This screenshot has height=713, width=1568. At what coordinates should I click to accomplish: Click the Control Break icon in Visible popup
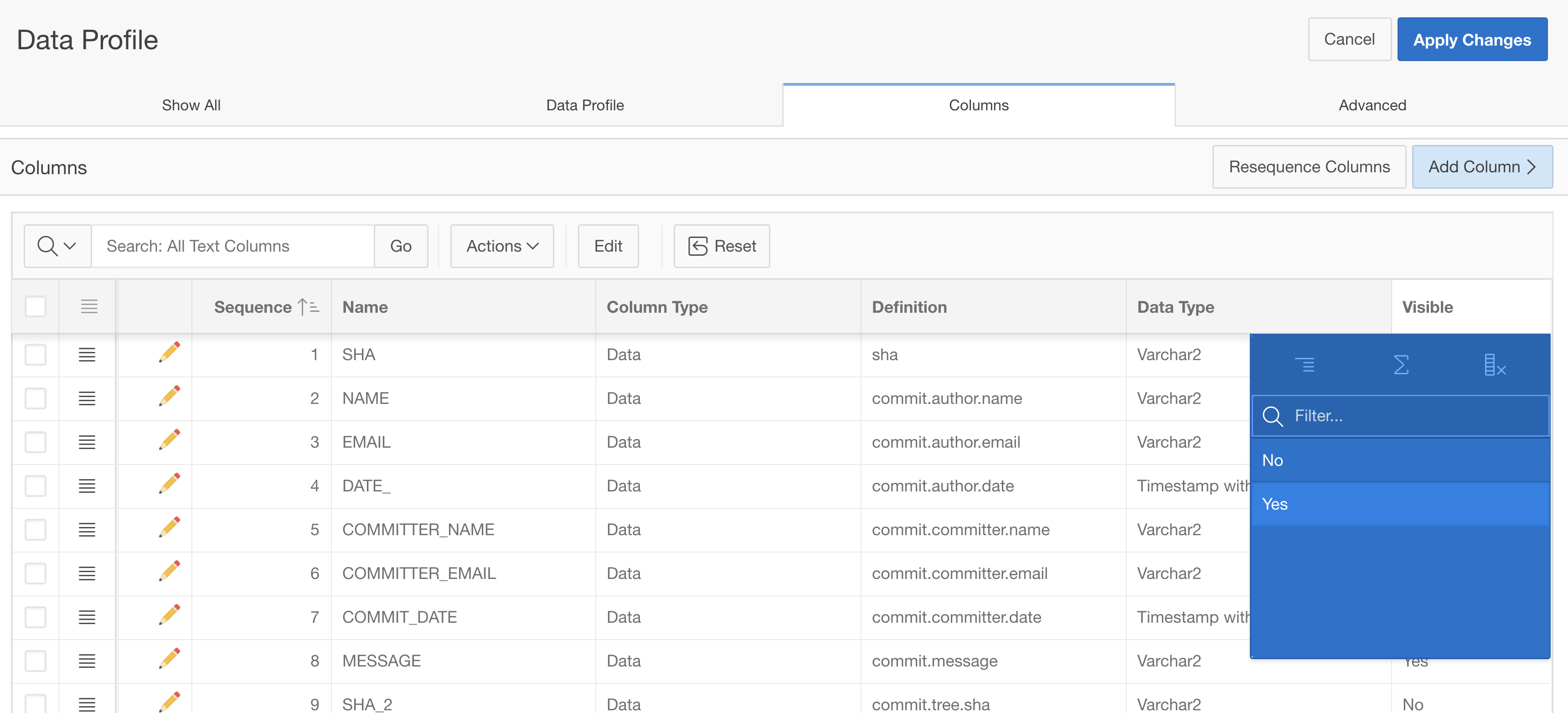click(1305, 365)
